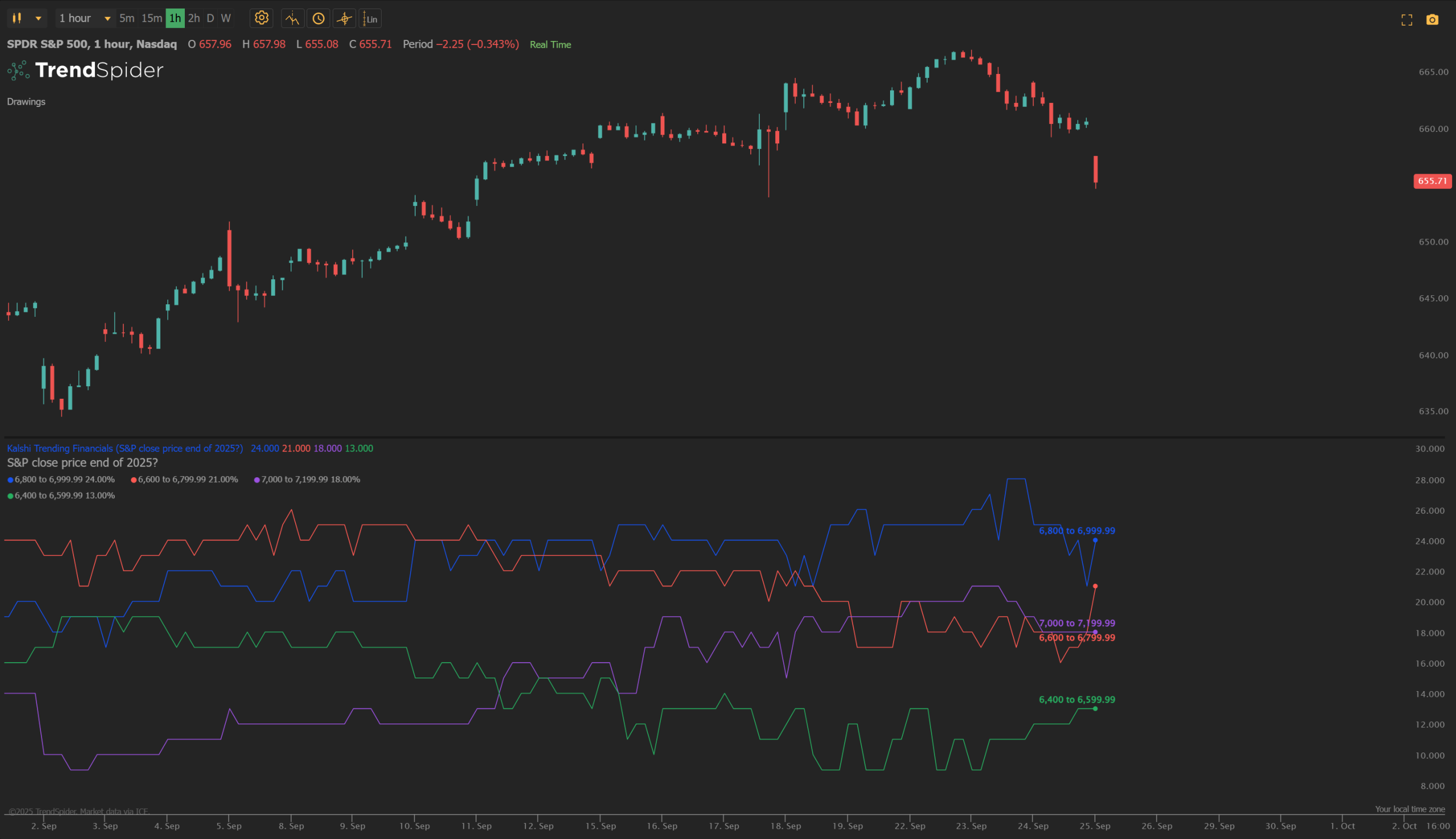Screen dimensions: 1456x839
Task: Toggle the Lin linear scale setting
Action: pos(369,18)
